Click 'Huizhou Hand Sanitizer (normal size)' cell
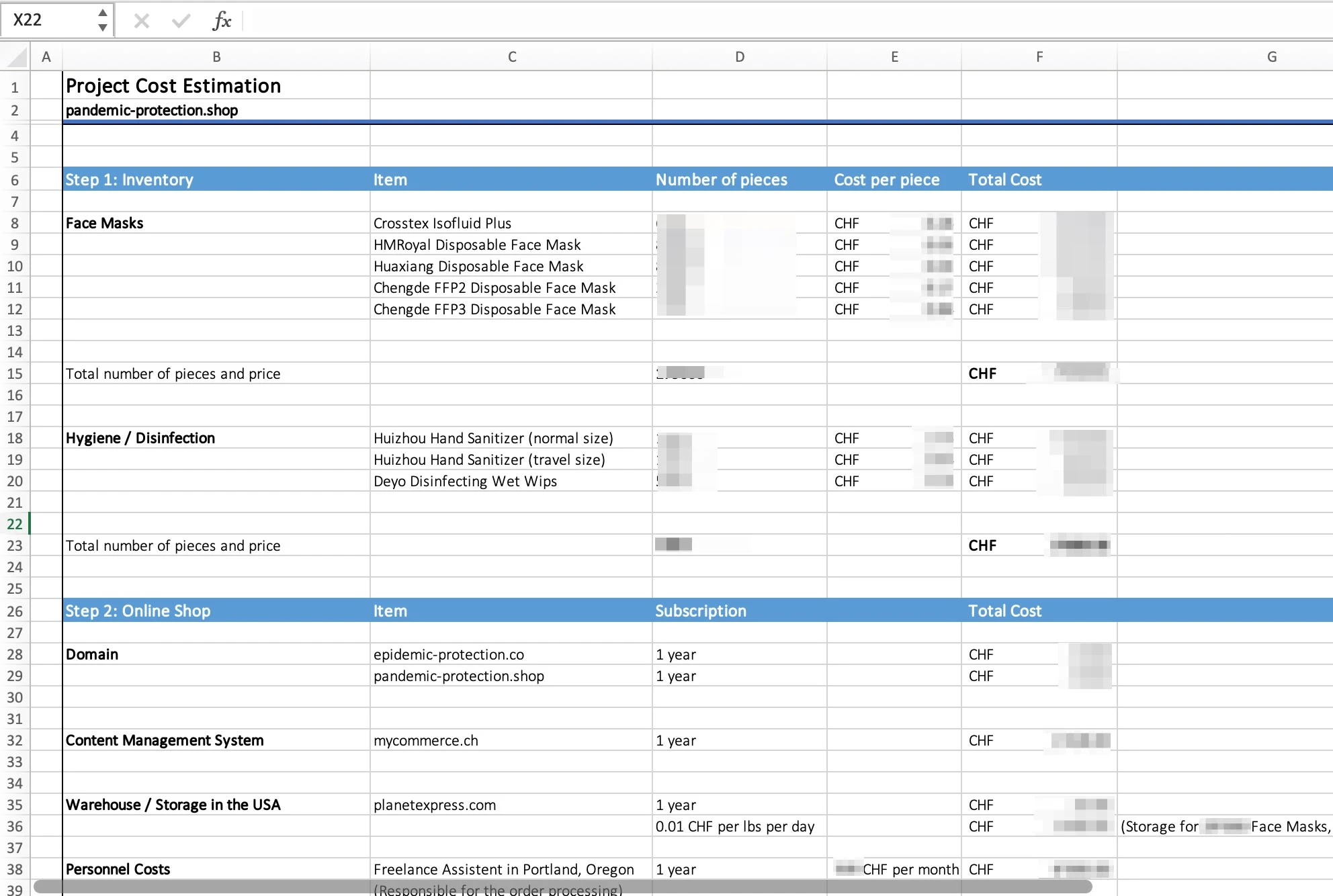 pyautogui.click(x=512, y=438)
